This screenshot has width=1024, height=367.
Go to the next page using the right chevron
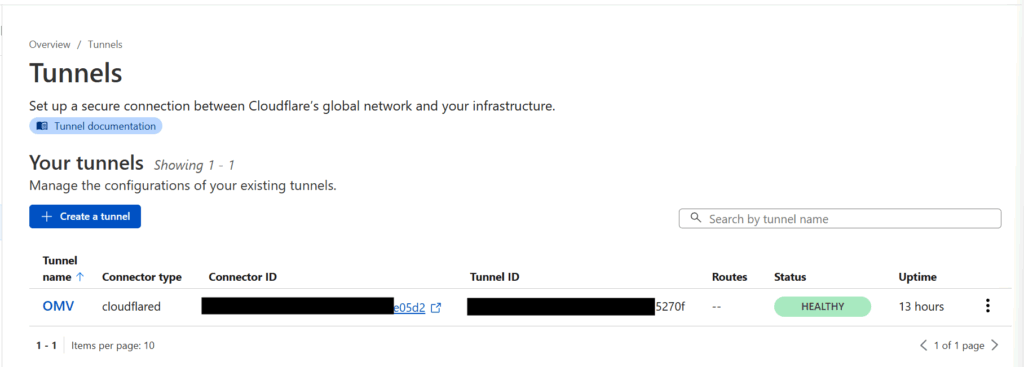click(x=995, y=345)
